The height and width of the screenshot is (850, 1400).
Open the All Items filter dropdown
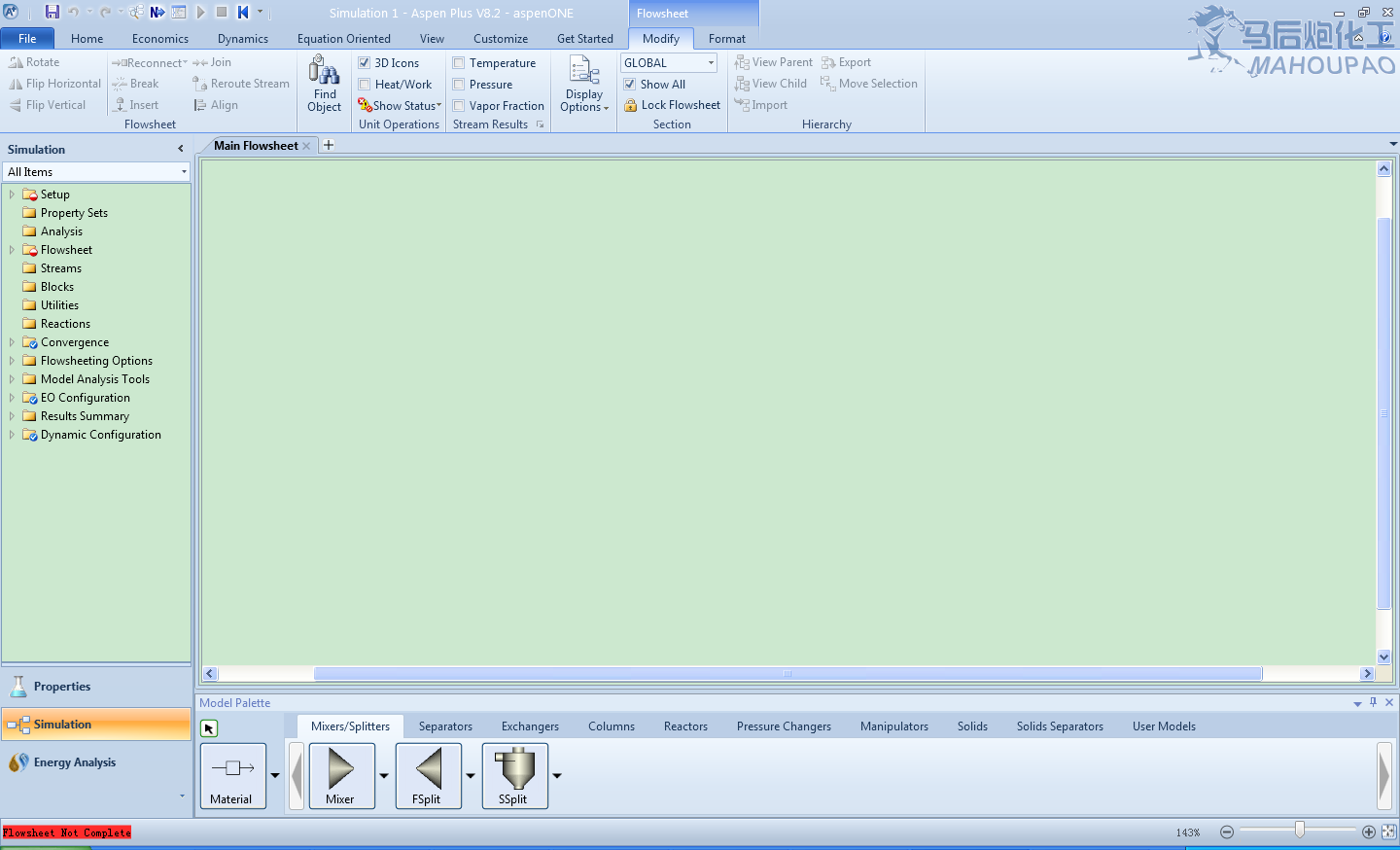[184, 172]
